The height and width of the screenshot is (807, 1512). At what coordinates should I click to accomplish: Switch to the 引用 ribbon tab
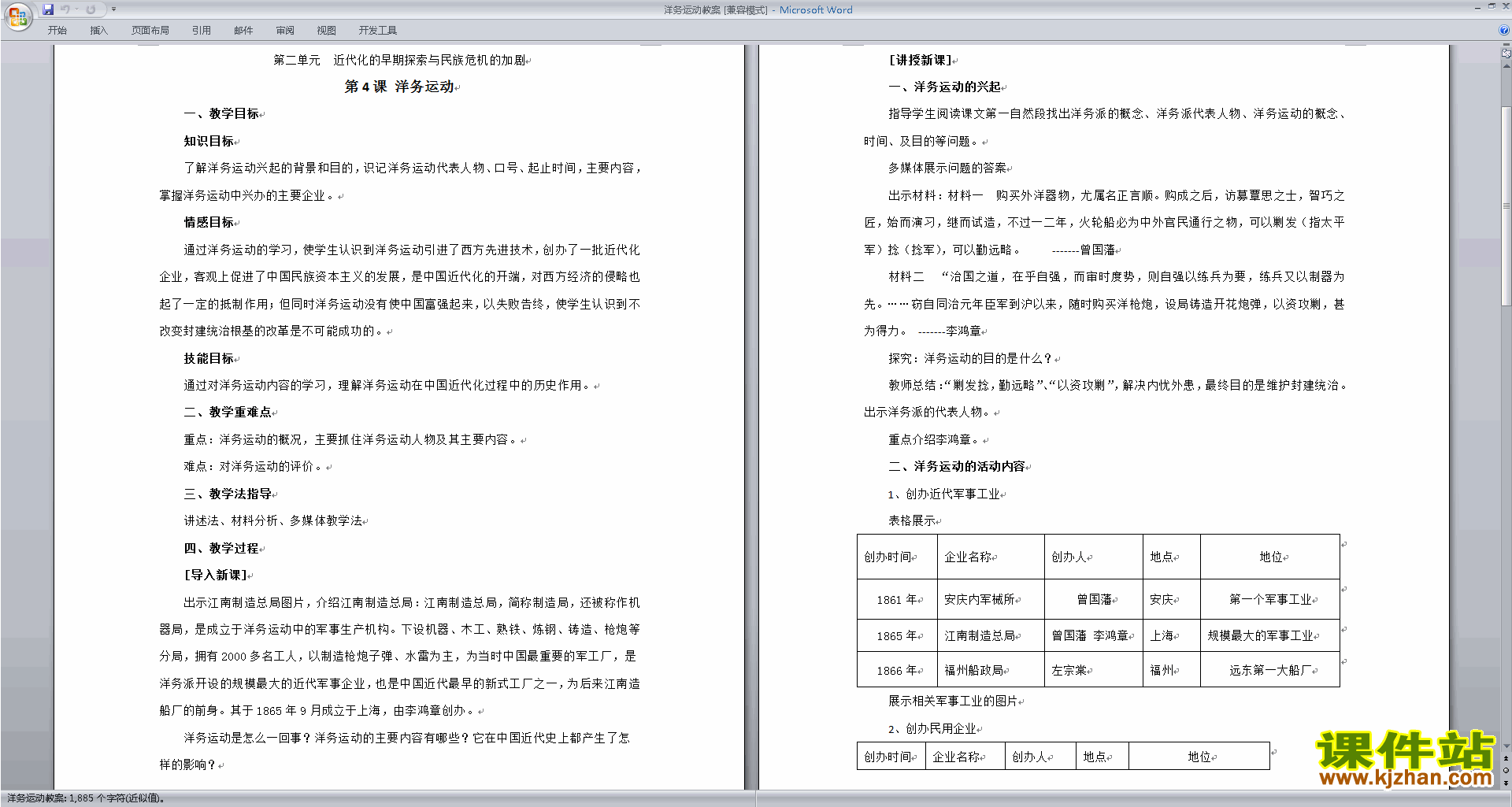click(201, 30)
